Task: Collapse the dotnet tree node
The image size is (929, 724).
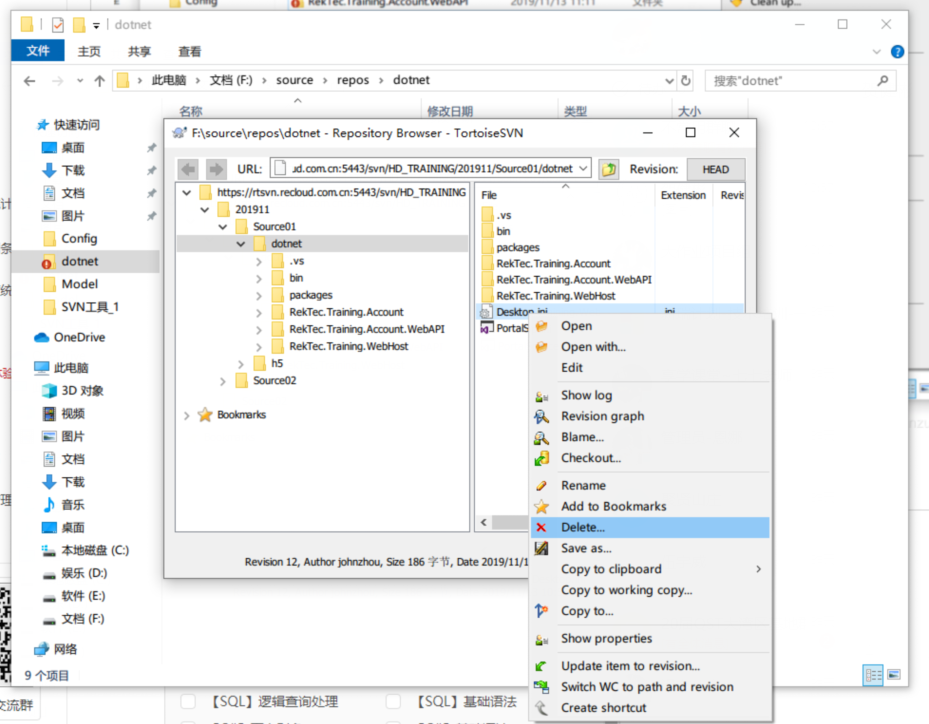Action: (241, 244)
